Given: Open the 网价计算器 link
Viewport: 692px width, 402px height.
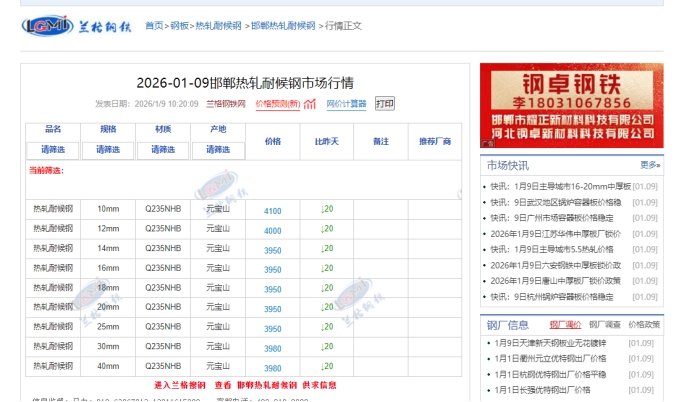Looking at the screenshot, I should coord(346,104).
